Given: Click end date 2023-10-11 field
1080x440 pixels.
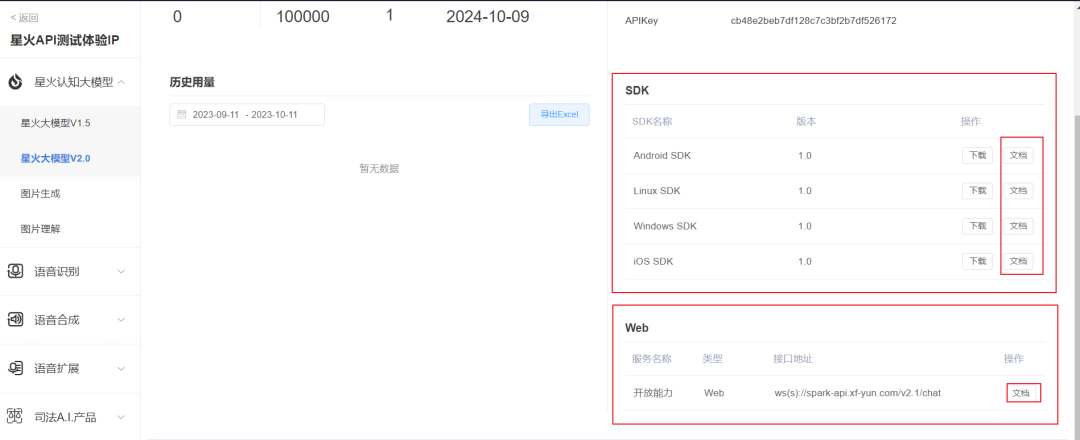Looking at the screenshot, I should pos(274,114).
